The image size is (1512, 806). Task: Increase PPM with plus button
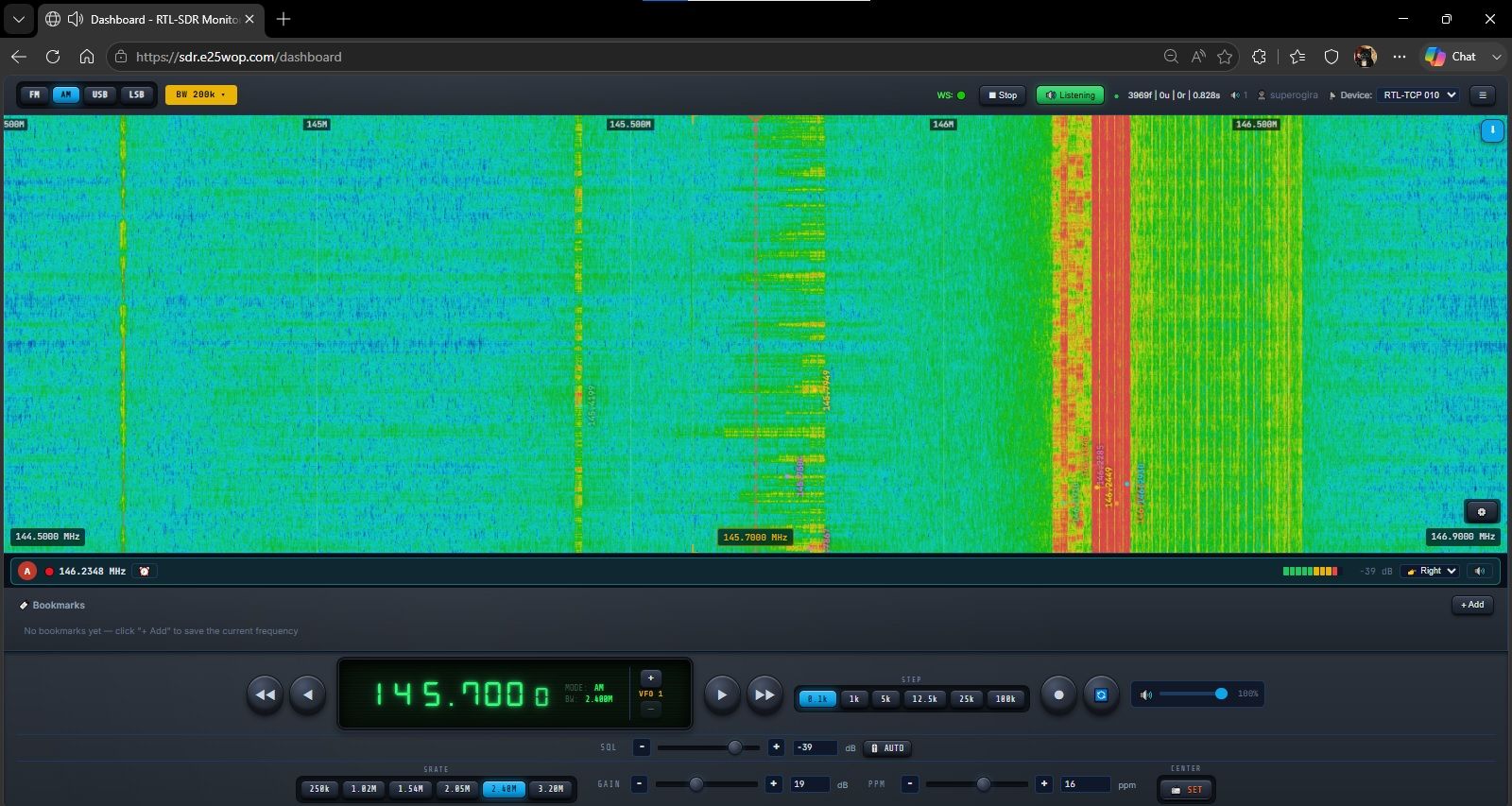pyautogui.click(x=1044, y=783)
